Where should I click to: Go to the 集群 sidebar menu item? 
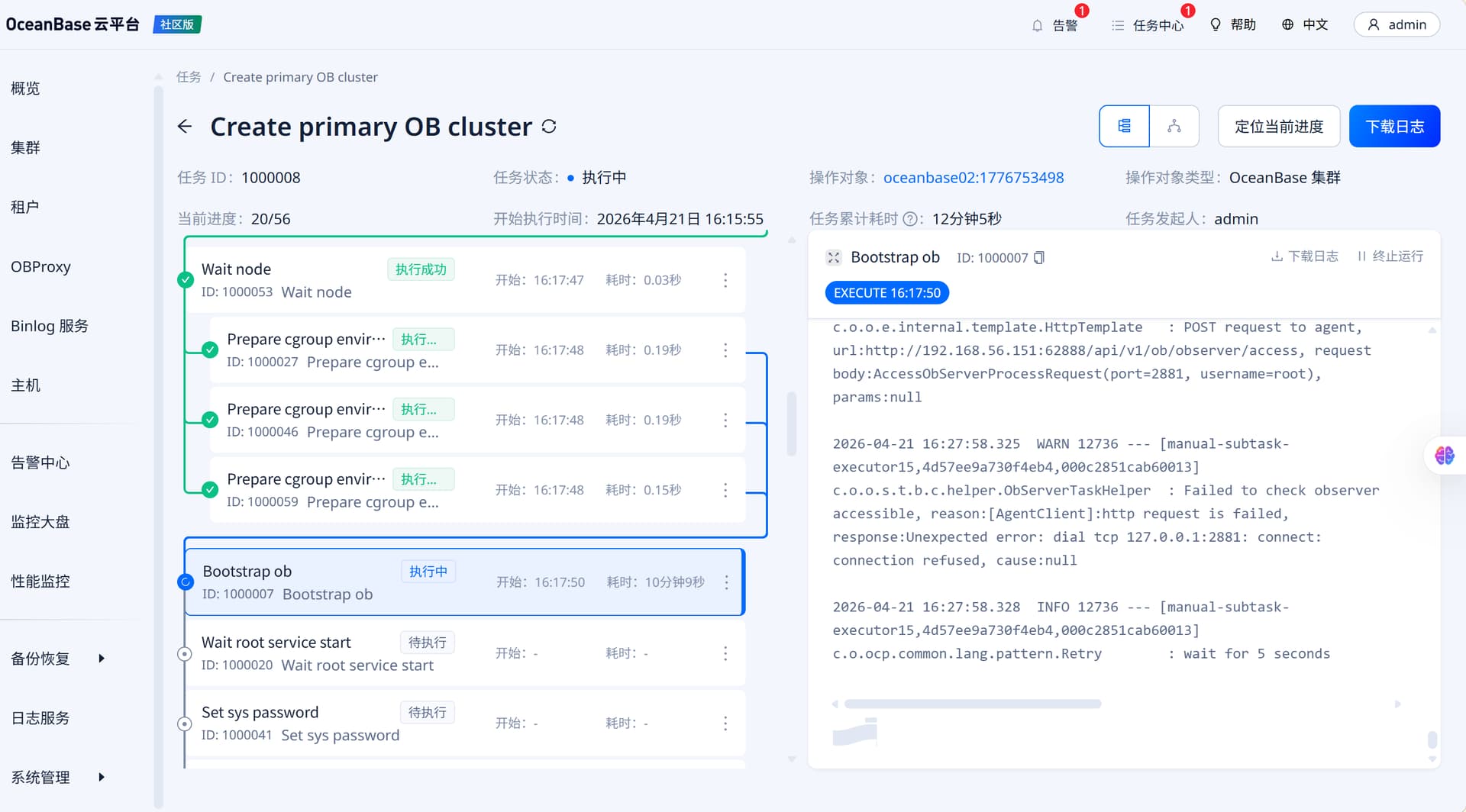coord(25,148)
